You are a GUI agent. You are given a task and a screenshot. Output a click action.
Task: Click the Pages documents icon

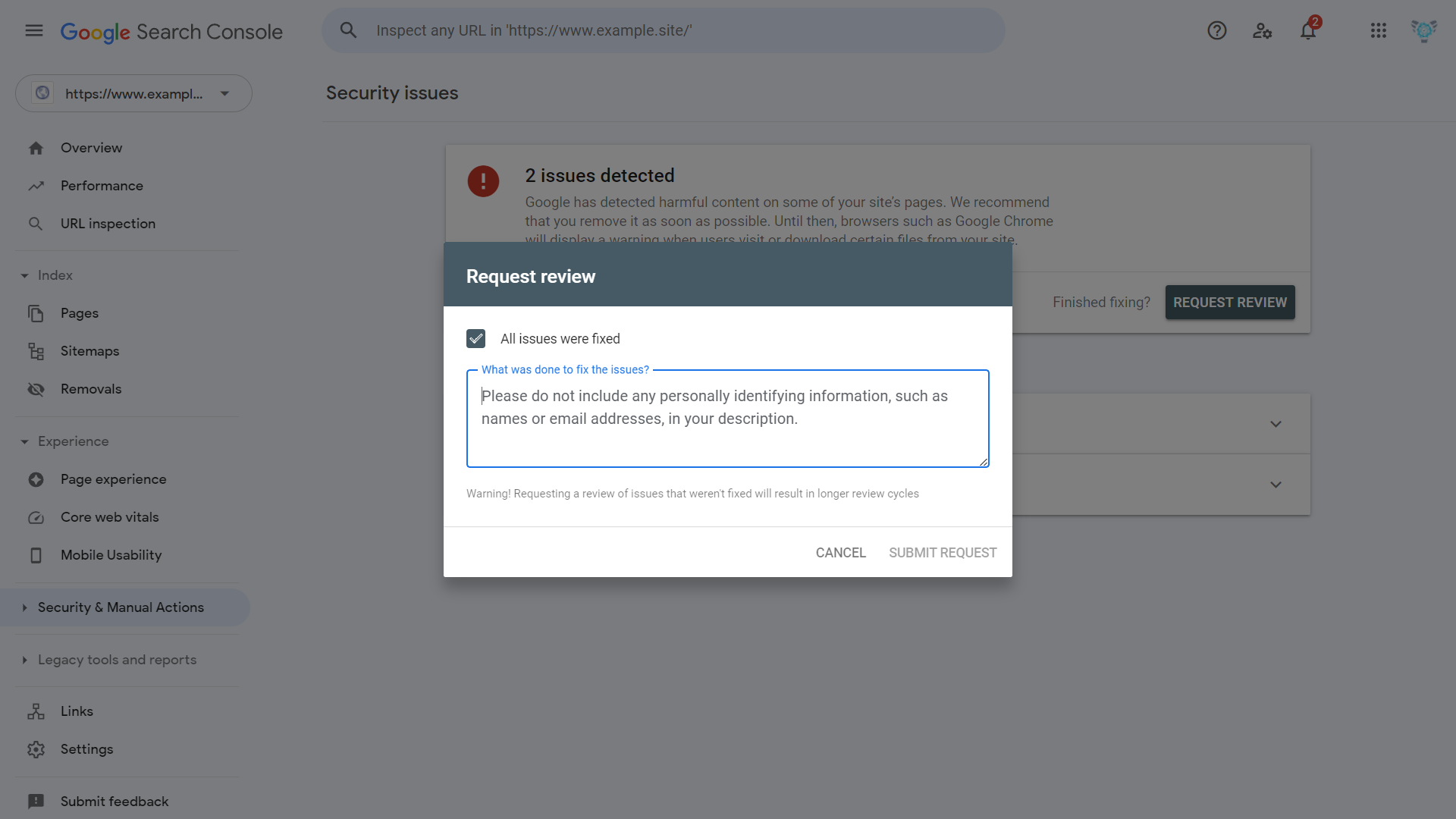36,313
